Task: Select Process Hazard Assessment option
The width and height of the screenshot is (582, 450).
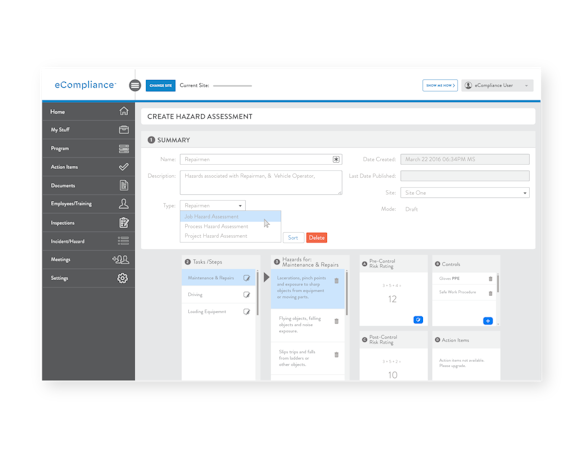Action: coord(216,226)
